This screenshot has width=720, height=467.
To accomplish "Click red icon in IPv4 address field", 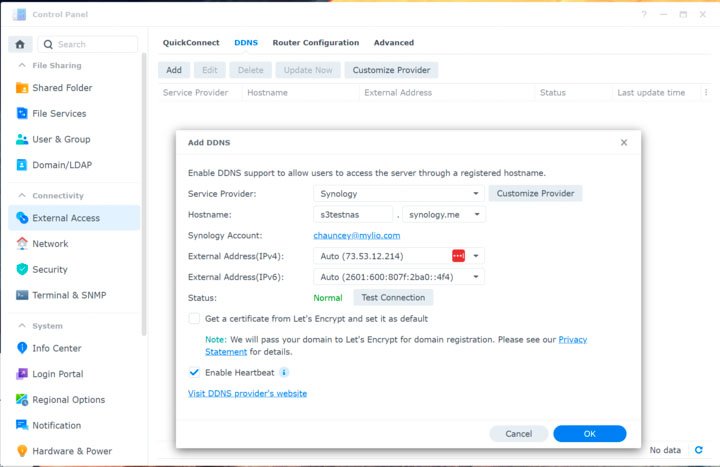I will tap(458, 256).
